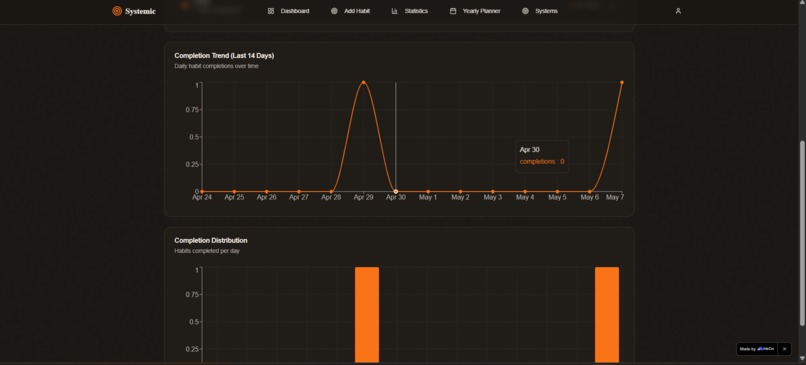Screen dimensions: 806x365
Task: Click the Systems circle icon
Action: (x=525, y=11)
